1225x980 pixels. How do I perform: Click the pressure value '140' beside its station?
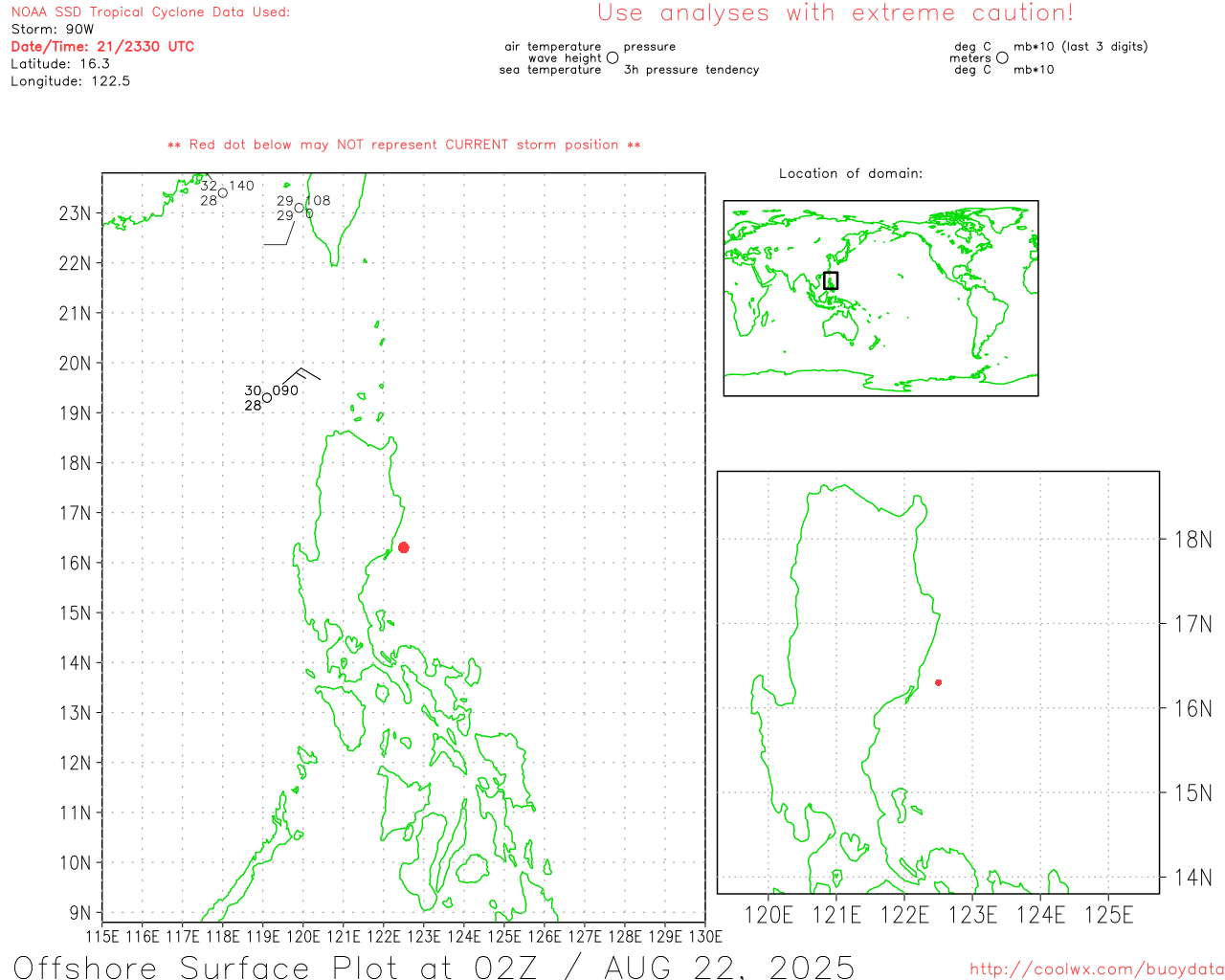click(x=241, y=186)
